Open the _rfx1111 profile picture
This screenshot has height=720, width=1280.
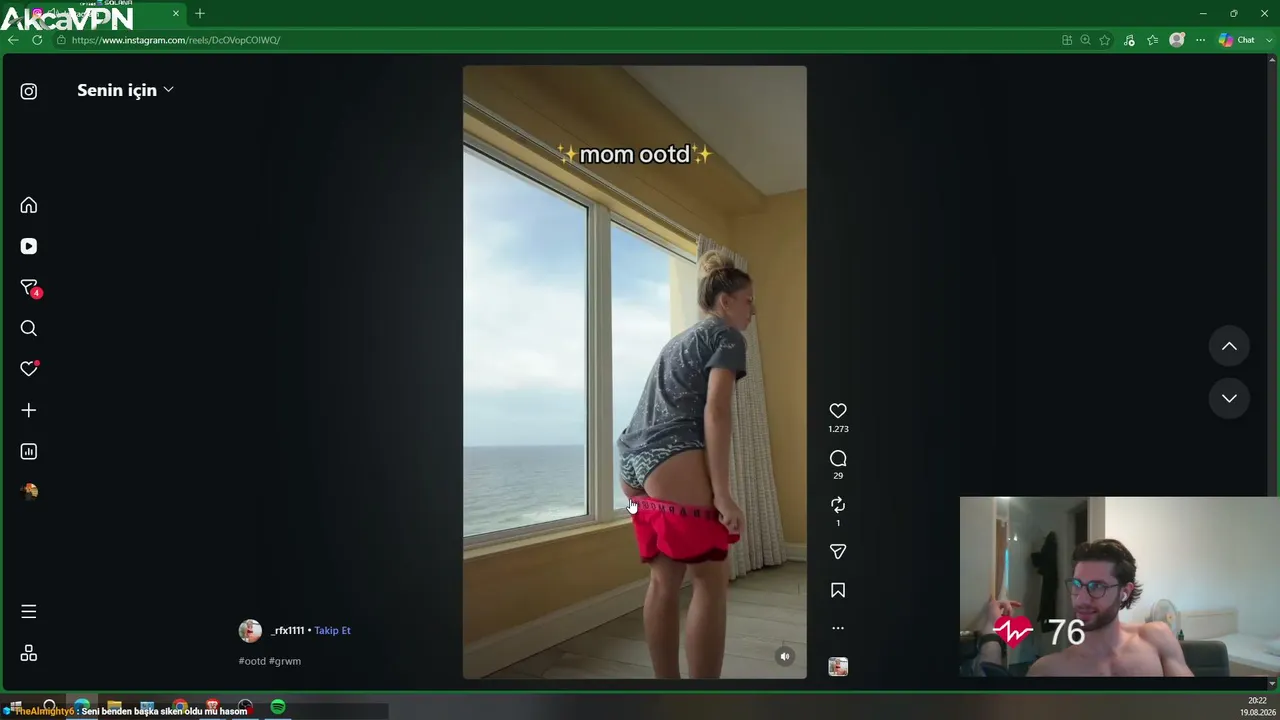coord(250,631)
